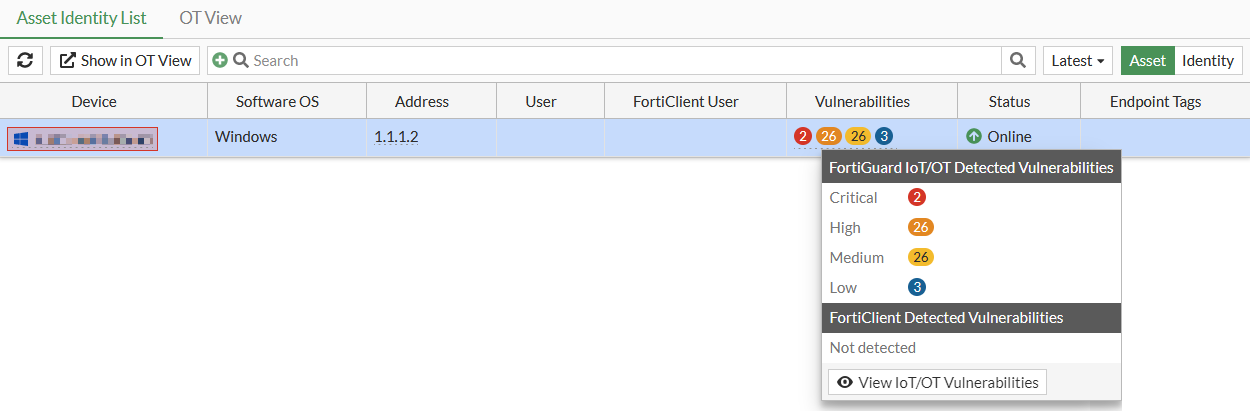Click View IoT/OT Vulnerabilities button
This screenshot has height=411, width=1250.
tap(937, 382)
